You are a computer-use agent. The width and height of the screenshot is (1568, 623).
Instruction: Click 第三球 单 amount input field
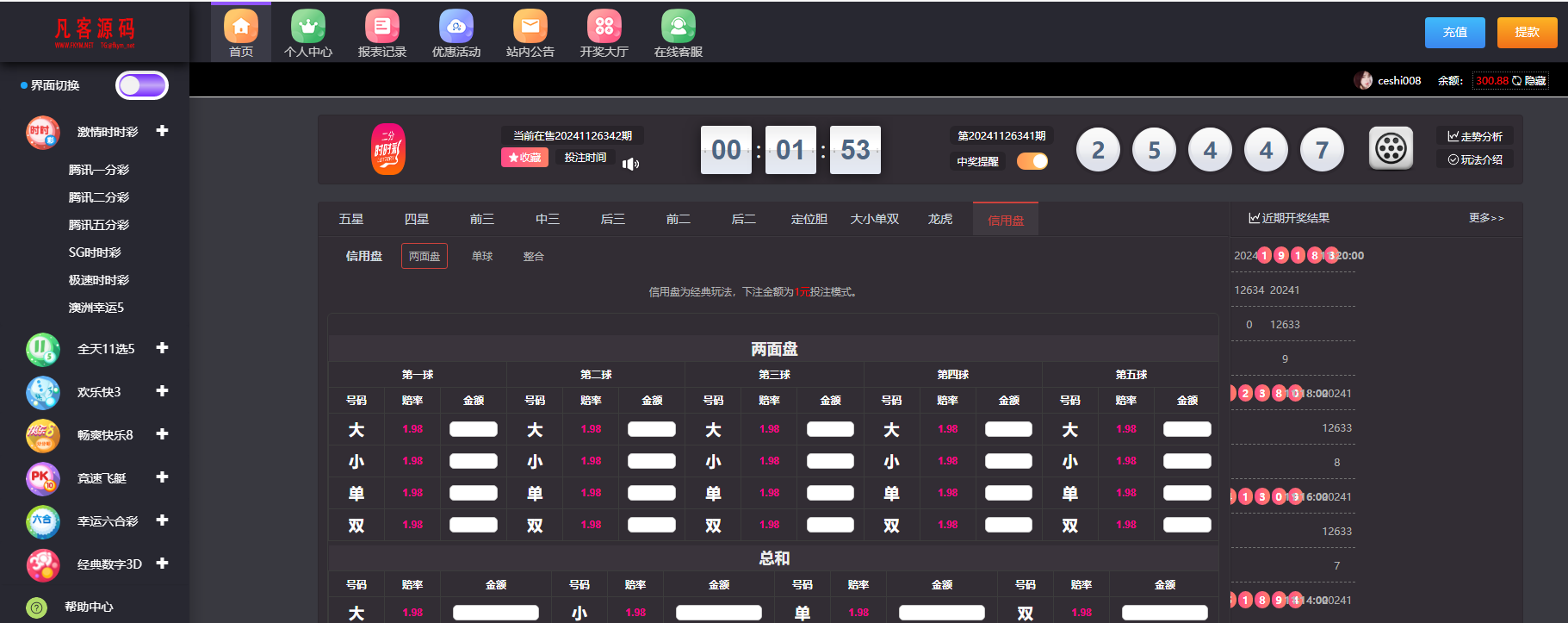(x=830, y=493)
